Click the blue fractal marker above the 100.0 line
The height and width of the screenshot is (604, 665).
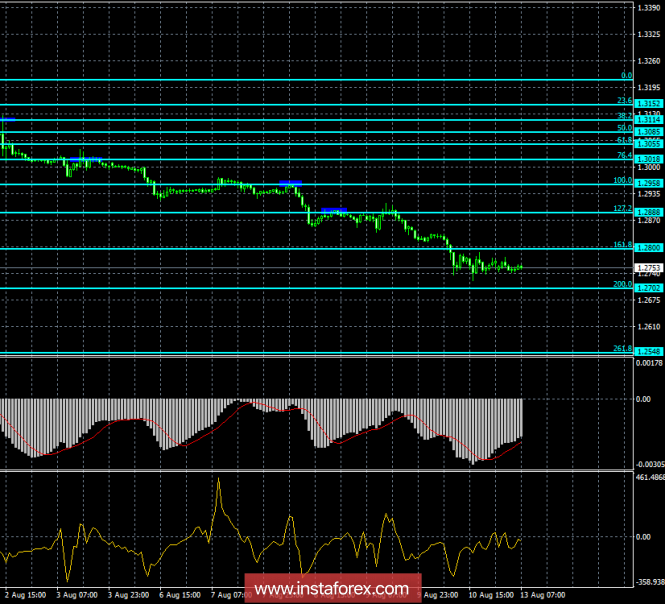(x=290, y=182)
